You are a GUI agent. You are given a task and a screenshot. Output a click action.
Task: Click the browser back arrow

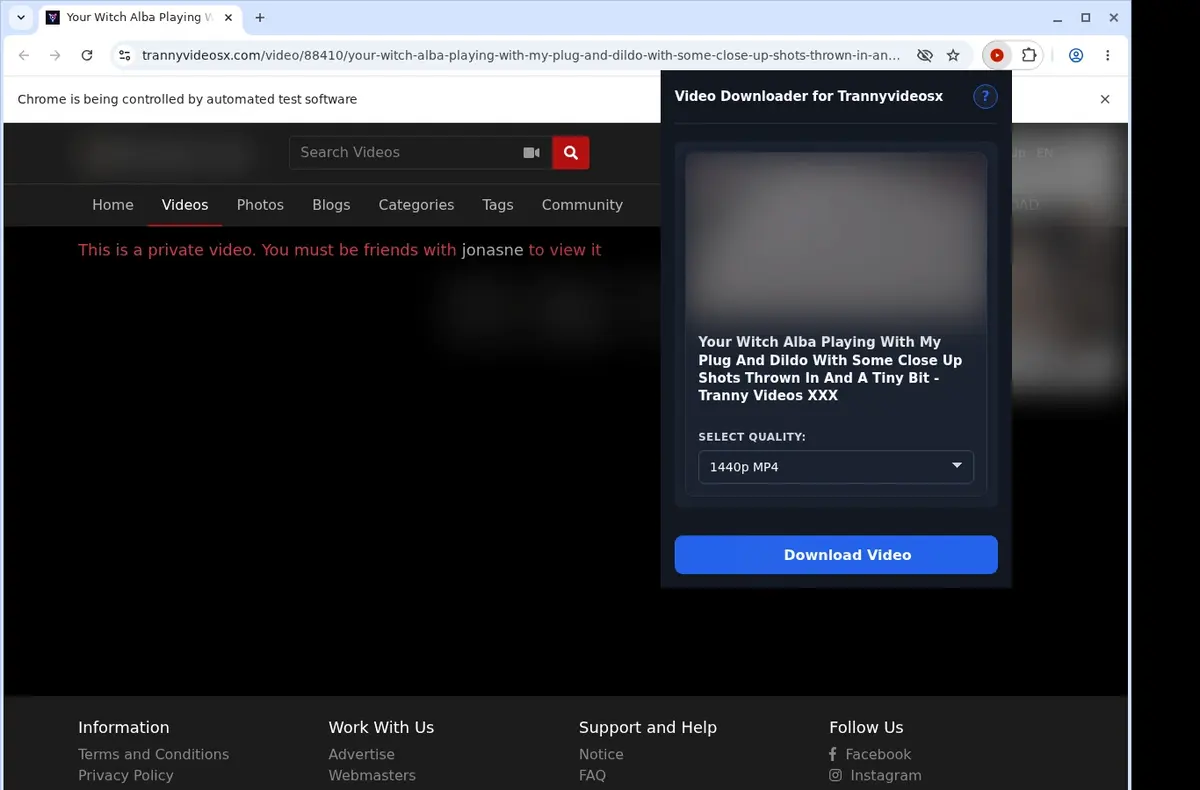tap(24, 56)
